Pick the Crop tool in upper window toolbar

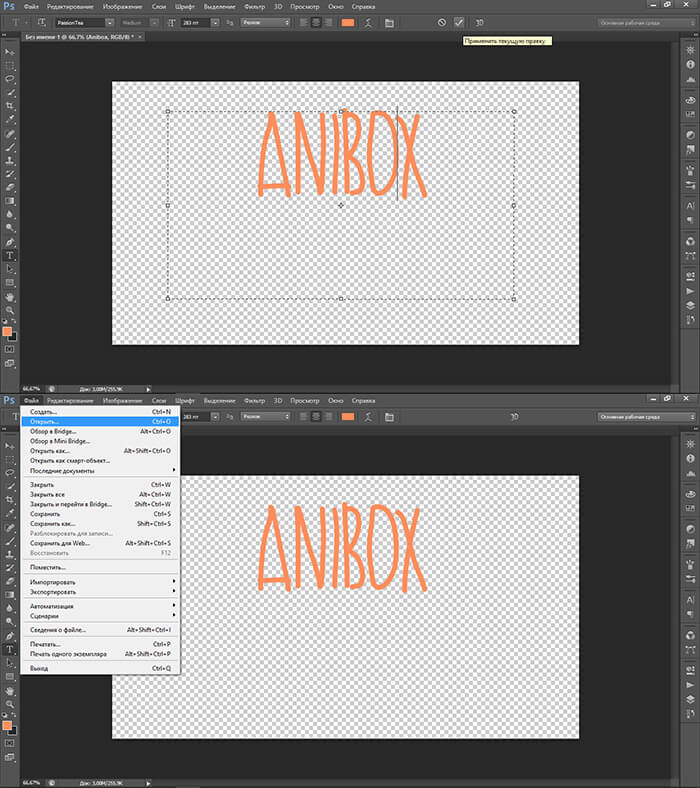click(10, 105)
